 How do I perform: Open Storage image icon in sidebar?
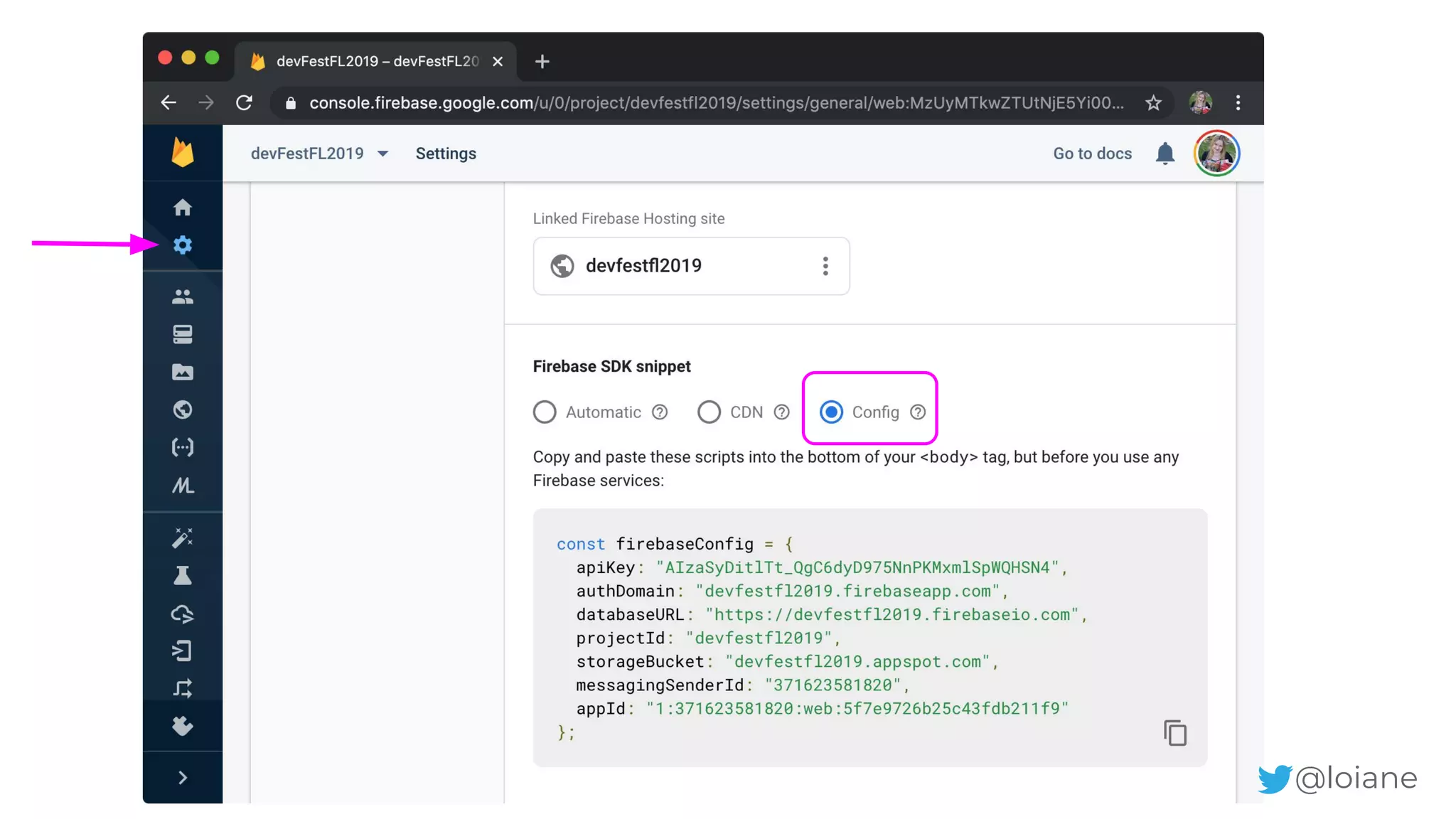tap(183, 372)
